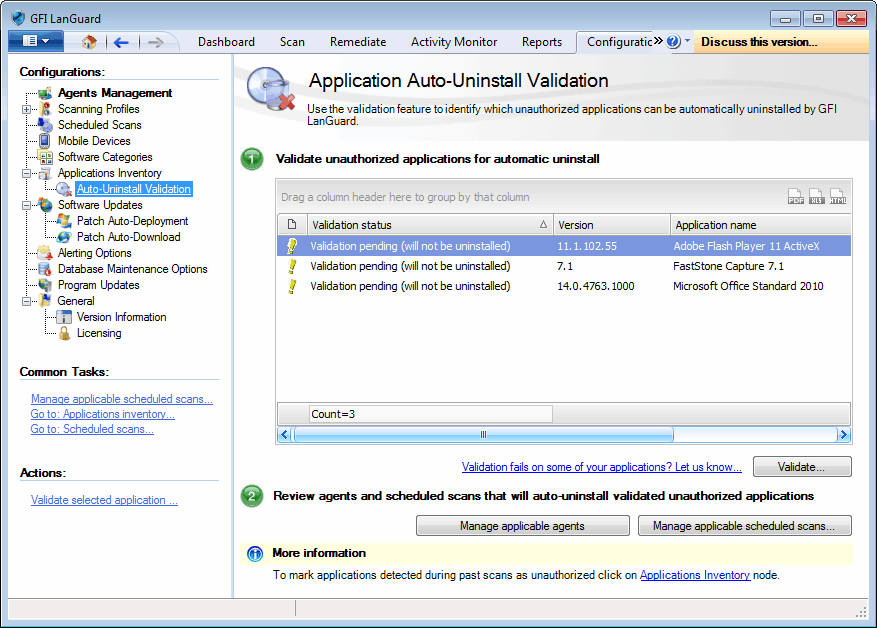
Task: Click the Scheduled Scans icon
Action: [x=45, y=125]
